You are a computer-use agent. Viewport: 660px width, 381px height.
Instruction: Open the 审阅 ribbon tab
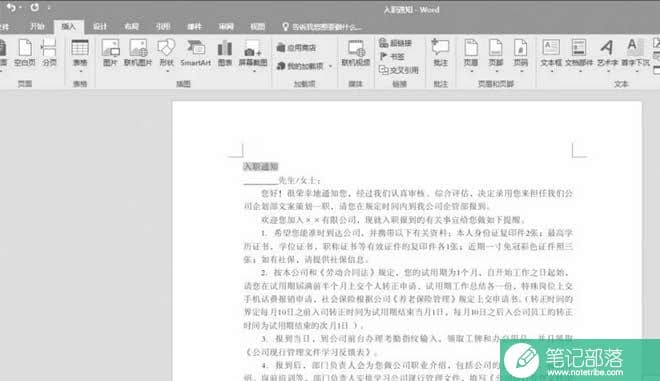[x=226, y=27]
